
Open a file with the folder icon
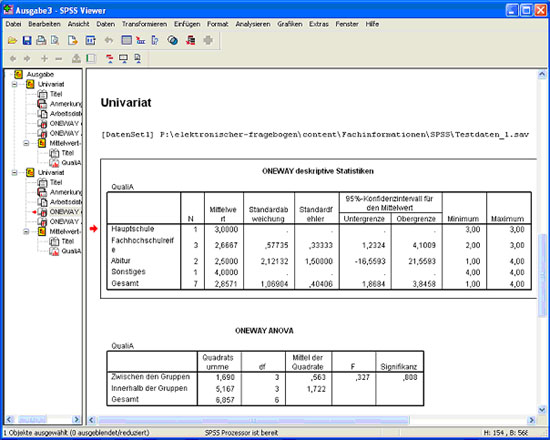12,41
